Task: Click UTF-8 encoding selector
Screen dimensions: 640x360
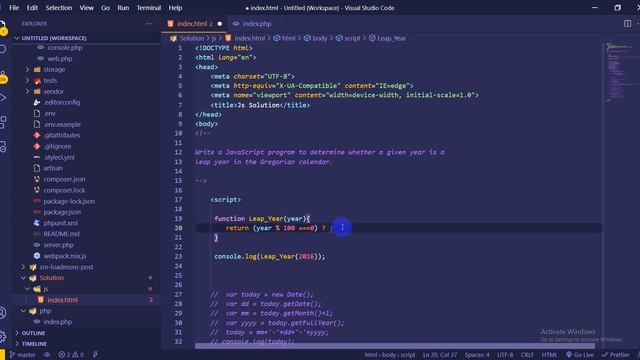Action: pos(505,355)
